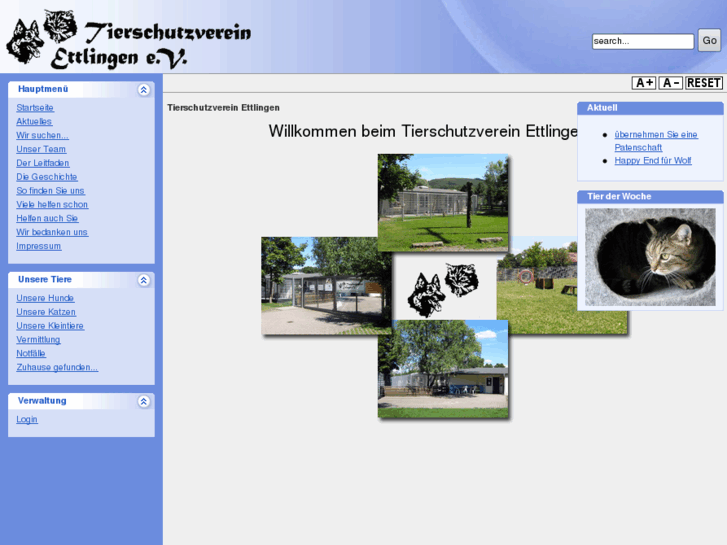Click the Tierschutzverein Ettlingen logo in header
The height and width of the screenshot is (545, 727).
click(128, 39)
